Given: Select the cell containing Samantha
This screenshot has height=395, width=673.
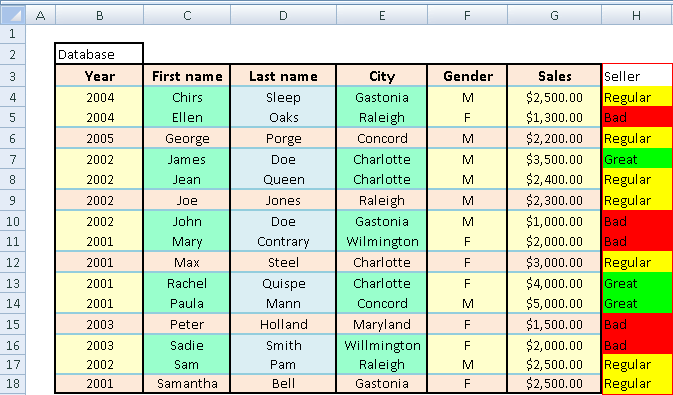Looking at the screenshot, I should pos(187,383).
